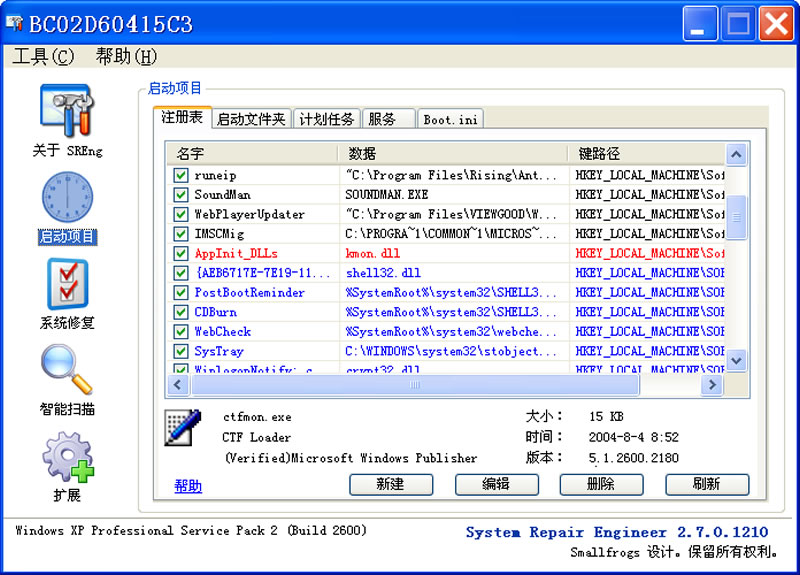Switch to the 注册表 tab
The height and width of the screenshot is (575, 800).
tap(182, 117)
